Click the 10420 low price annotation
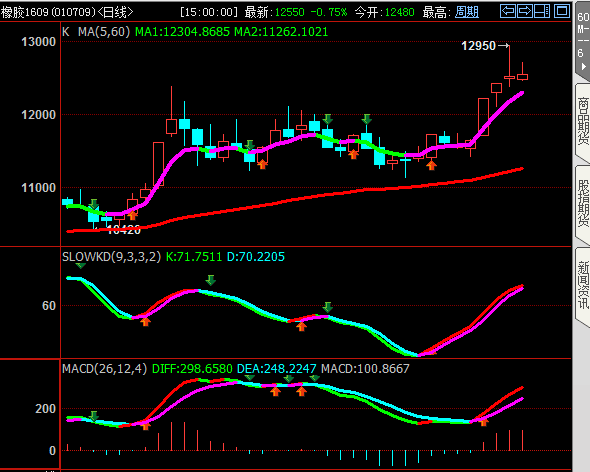 point(123,229)
